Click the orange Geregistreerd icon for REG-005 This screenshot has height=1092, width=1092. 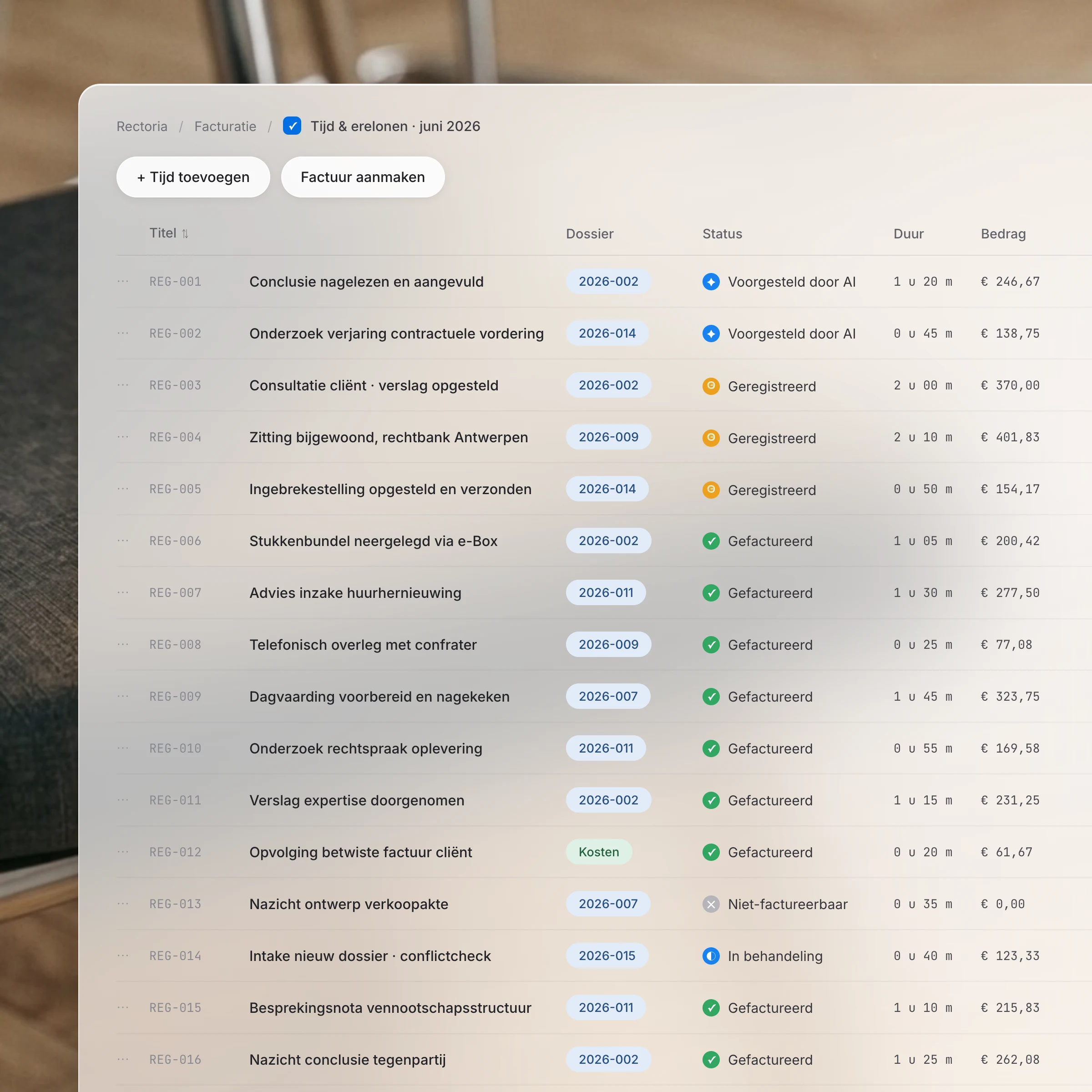(711, 489)
